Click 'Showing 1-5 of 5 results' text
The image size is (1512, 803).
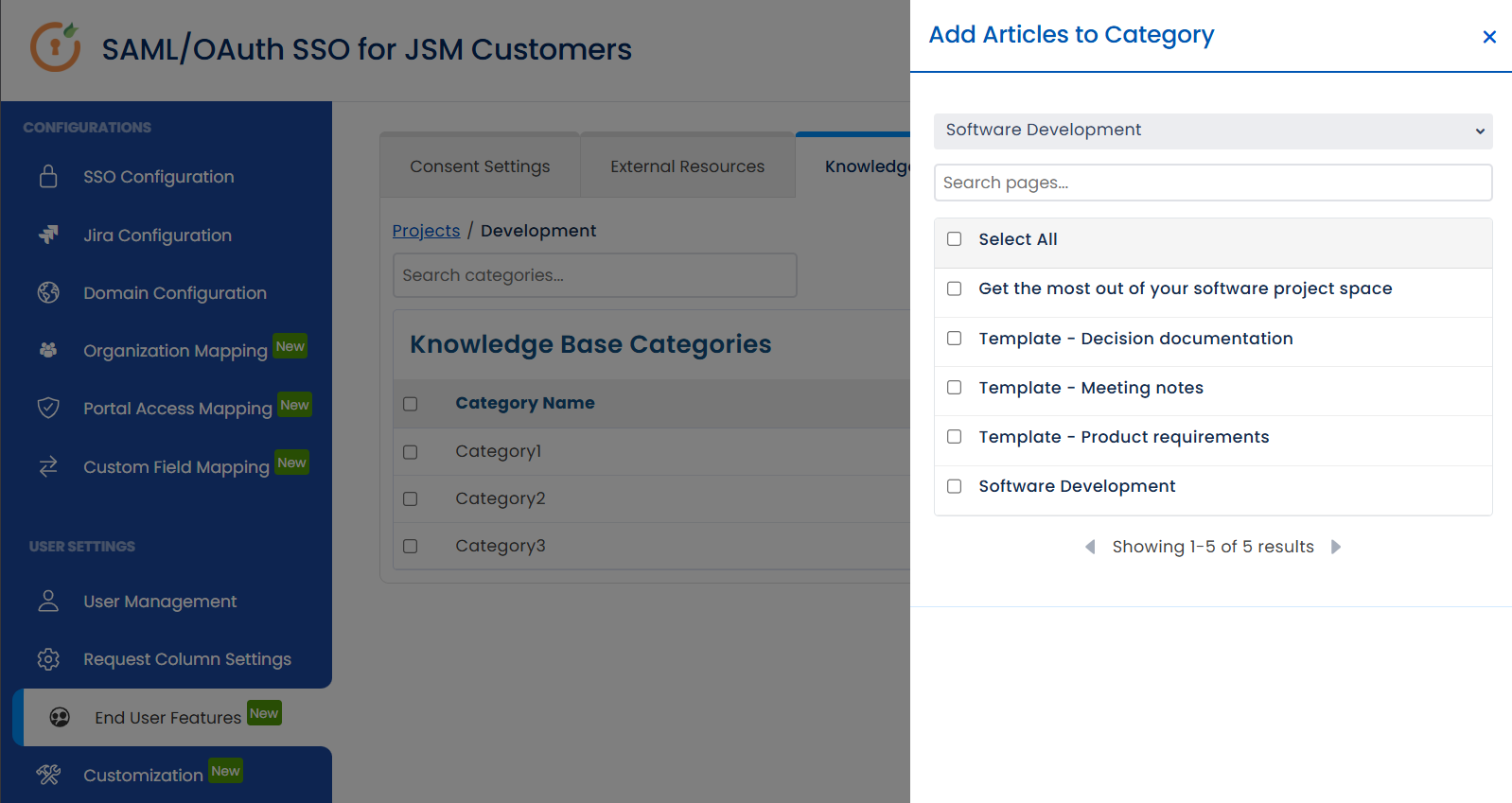pos(1213,547)
